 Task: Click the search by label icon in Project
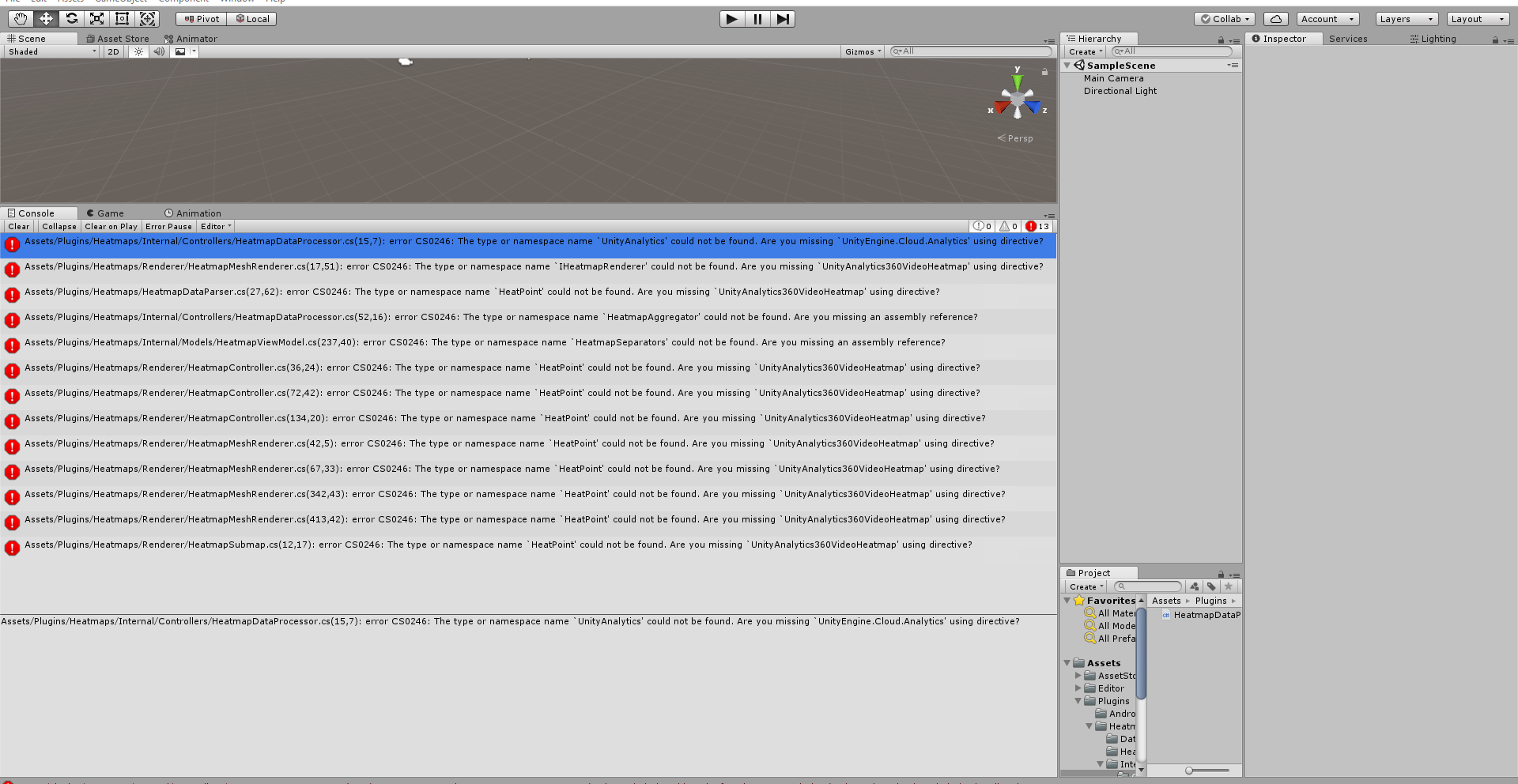(x=1211, y=586)
